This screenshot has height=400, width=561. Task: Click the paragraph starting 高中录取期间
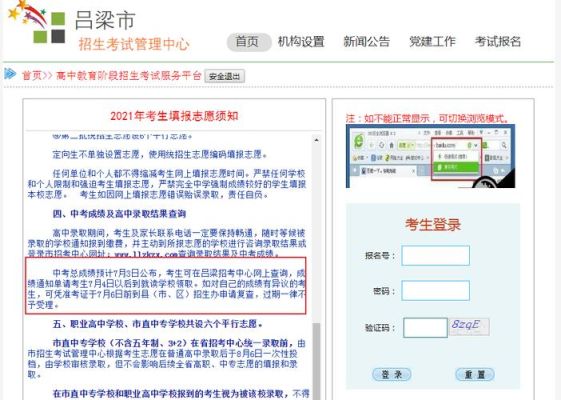(x=167, y=243)
